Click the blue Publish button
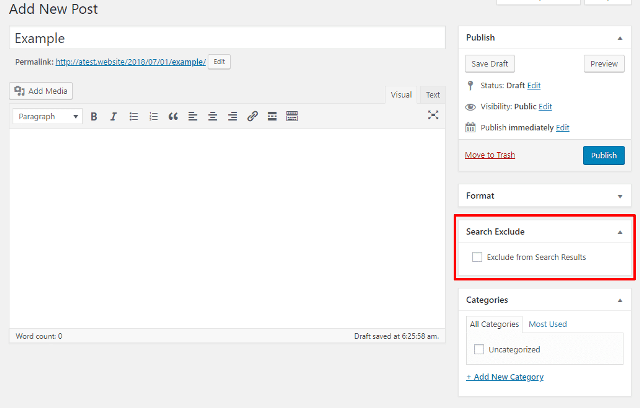This screenshot has height=408, width=640. pos(604,155)
